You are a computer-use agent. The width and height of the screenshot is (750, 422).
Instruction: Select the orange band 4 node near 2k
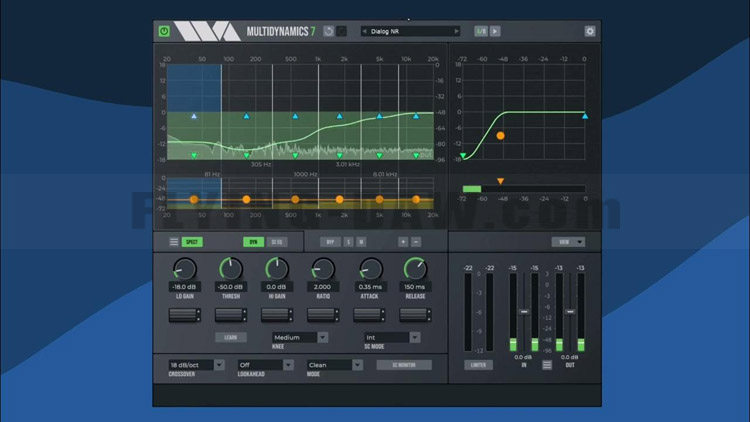tap(339, 200)
